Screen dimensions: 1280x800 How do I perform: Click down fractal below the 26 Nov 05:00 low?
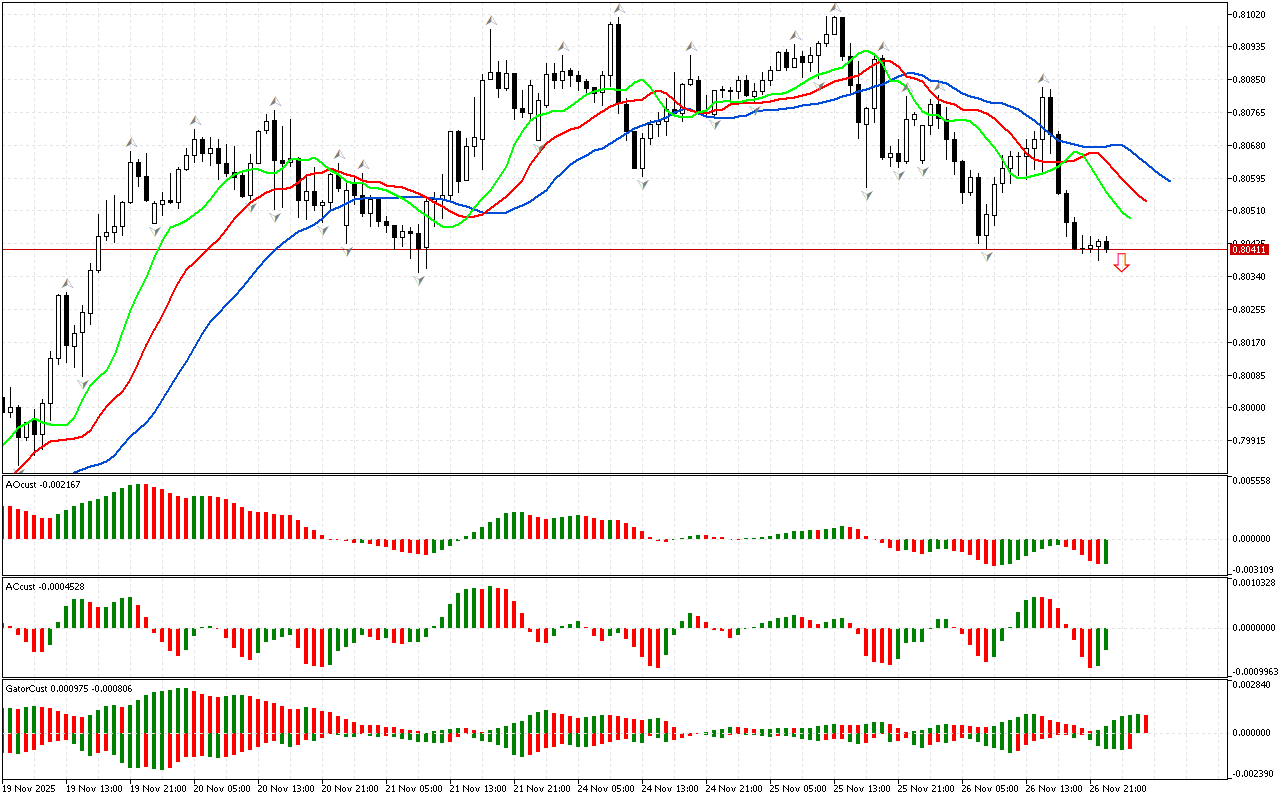click(x=987, y=256)
